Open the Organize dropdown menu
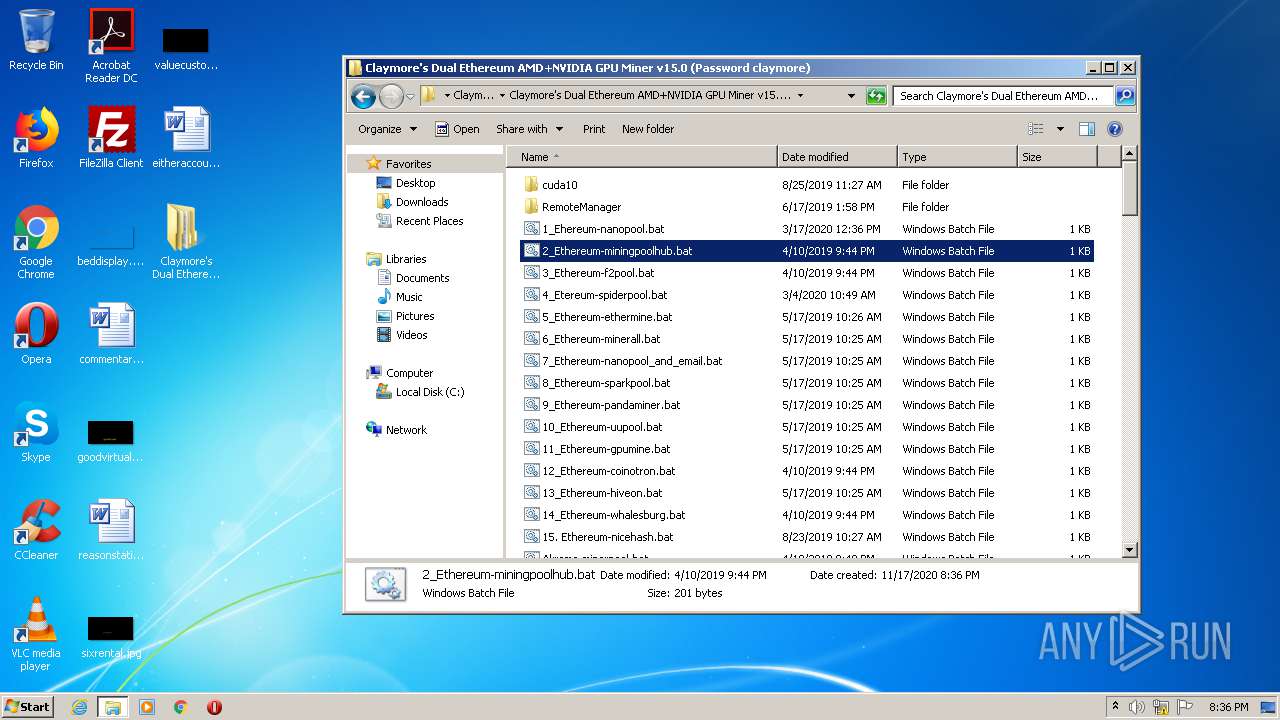Image resolution: width=1280 pixels, height=720 pixels. coord(387,129)
